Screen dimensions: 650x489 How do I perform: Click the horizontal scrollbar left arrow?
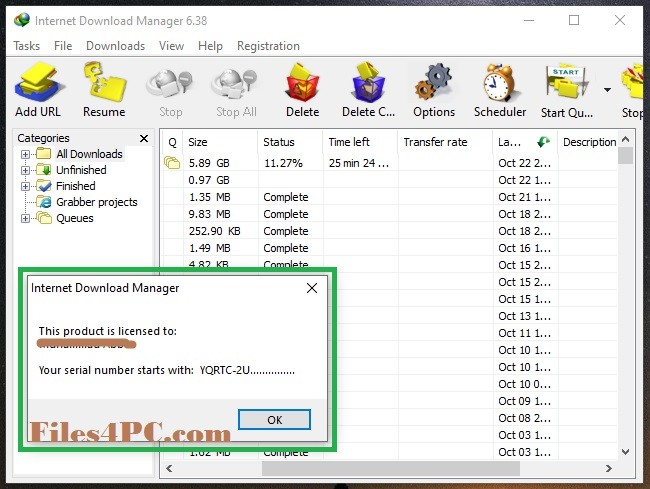tap(169, 468)
